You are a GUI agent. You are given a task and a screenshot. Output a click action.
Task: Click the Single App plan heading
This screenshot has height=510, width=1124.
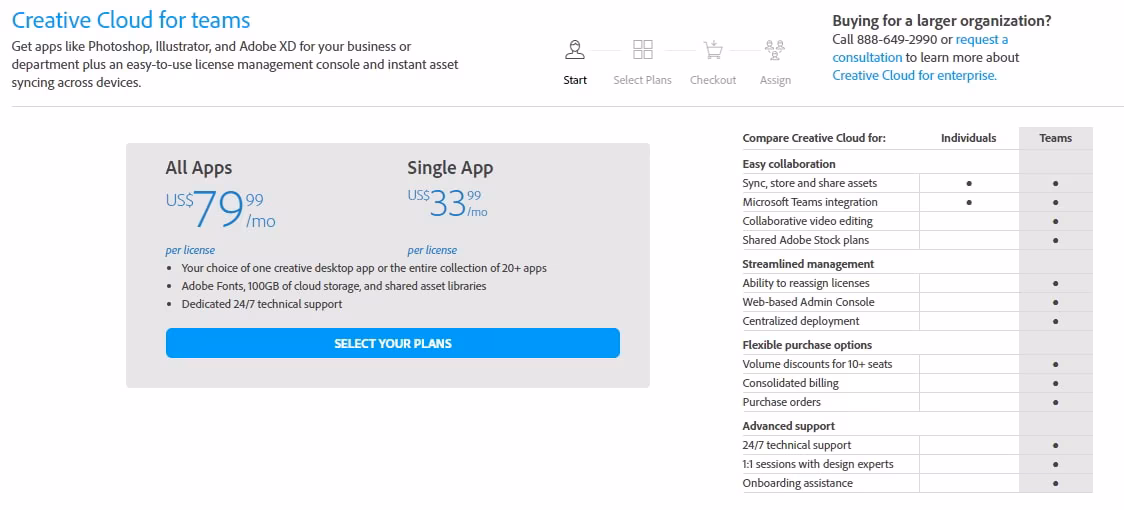click(450, 168)
